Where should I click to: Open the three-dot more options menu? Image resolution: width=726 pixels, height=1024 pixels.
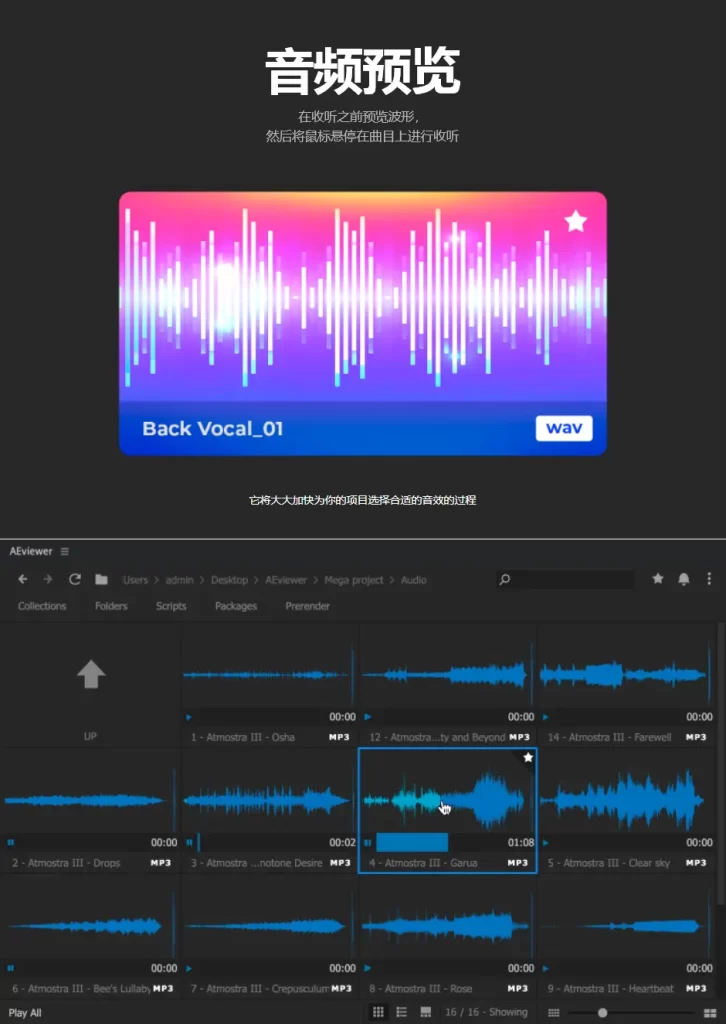710,579
